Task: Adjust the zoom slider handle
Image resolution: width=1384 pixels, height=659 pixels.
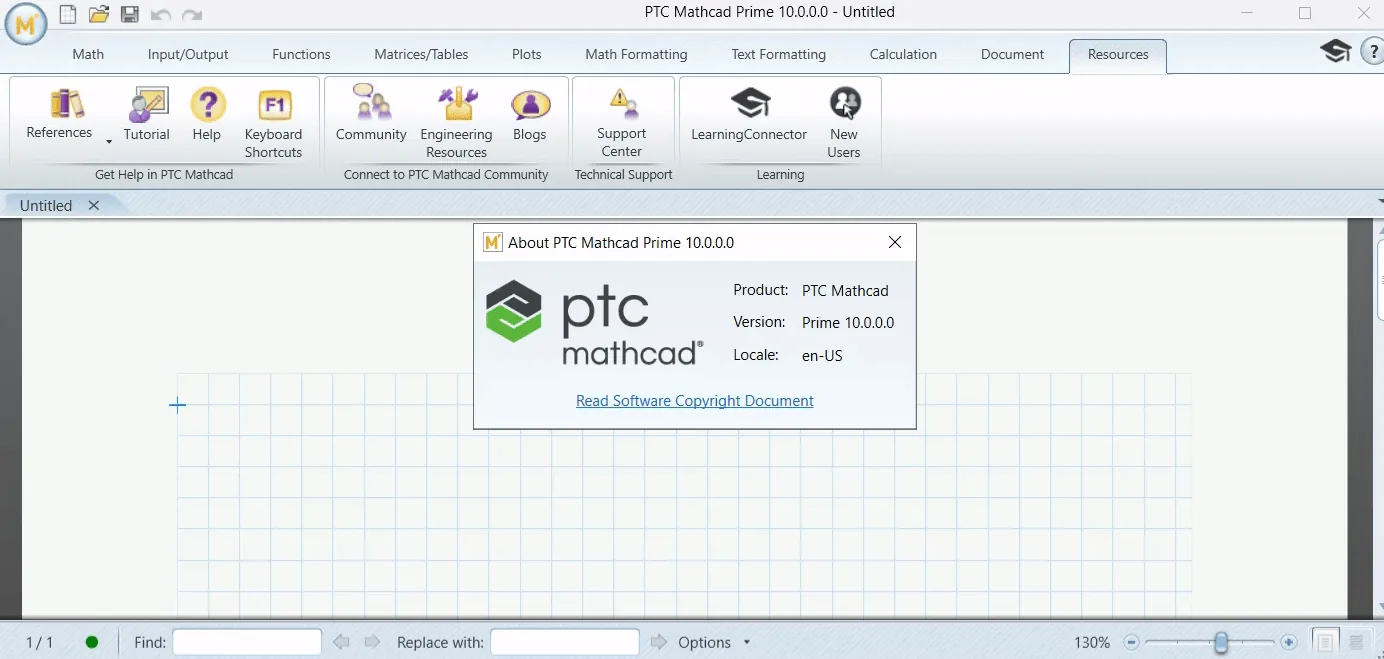Action: [x=1221, y=642]
